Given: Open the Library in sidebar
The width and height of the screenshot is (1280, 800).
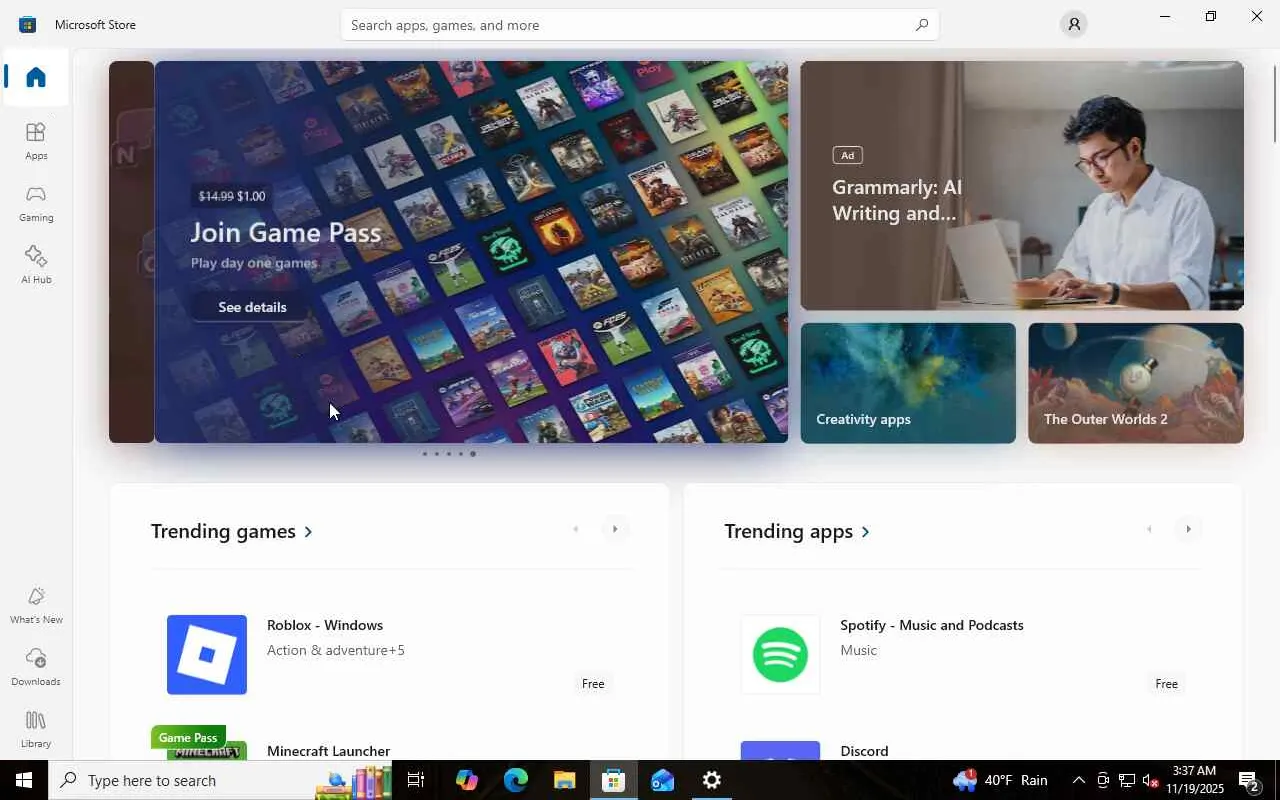Looking at the screenshot, I should [36, 729].
